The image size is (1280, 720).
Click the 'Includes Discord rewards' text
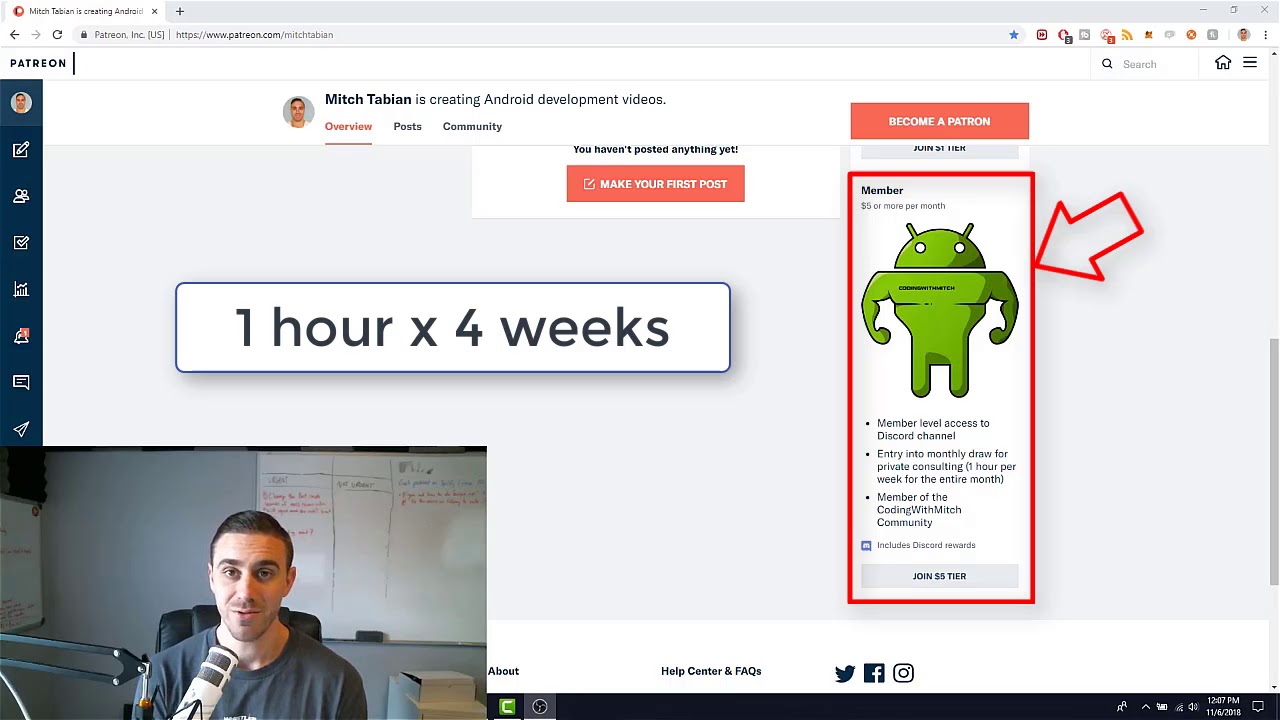click(926, 545)
